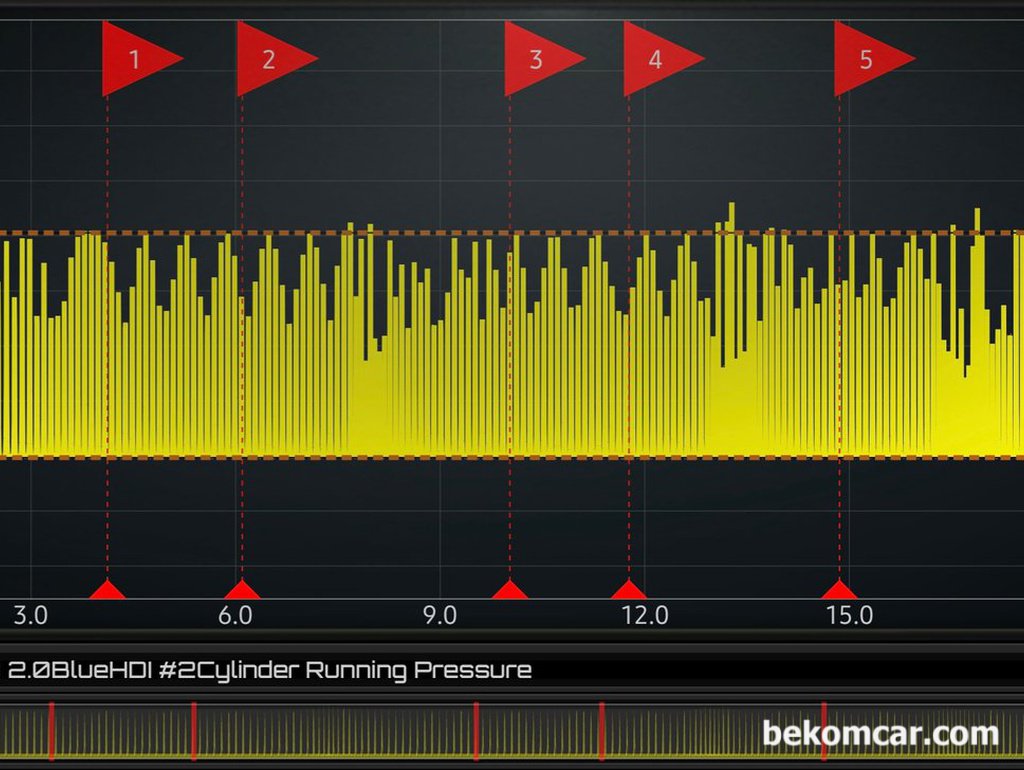Viewport: 1024px width, 770px height.
Task: Click the bottom axis triangle under flag 3
Action: click(509, 589)
